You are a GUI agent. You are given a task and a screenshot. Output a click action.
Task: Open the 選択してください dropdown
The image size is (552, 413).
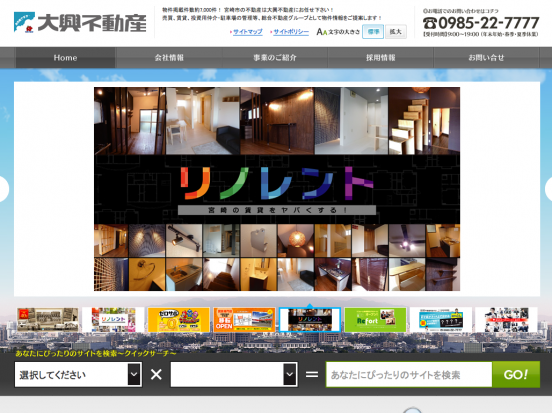click(x=78, y=375)
